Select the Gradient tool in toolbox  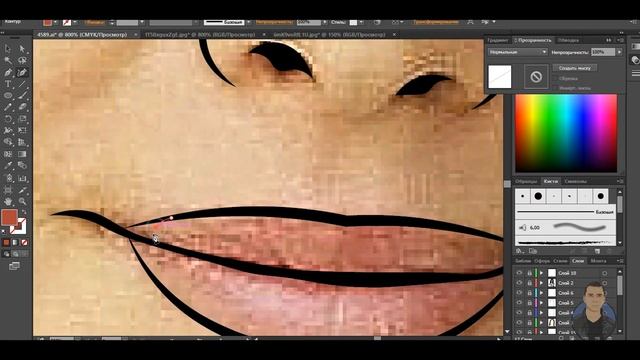click(x=22, y=154)
